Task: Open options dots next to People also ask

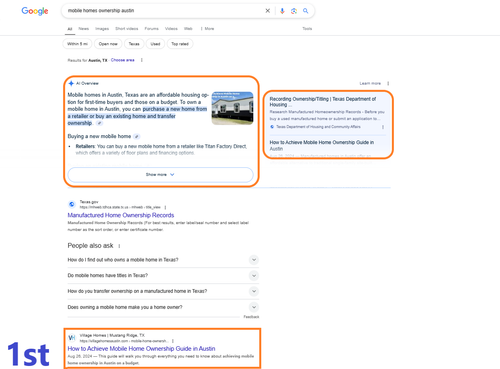Action: [x=119, y=246]
